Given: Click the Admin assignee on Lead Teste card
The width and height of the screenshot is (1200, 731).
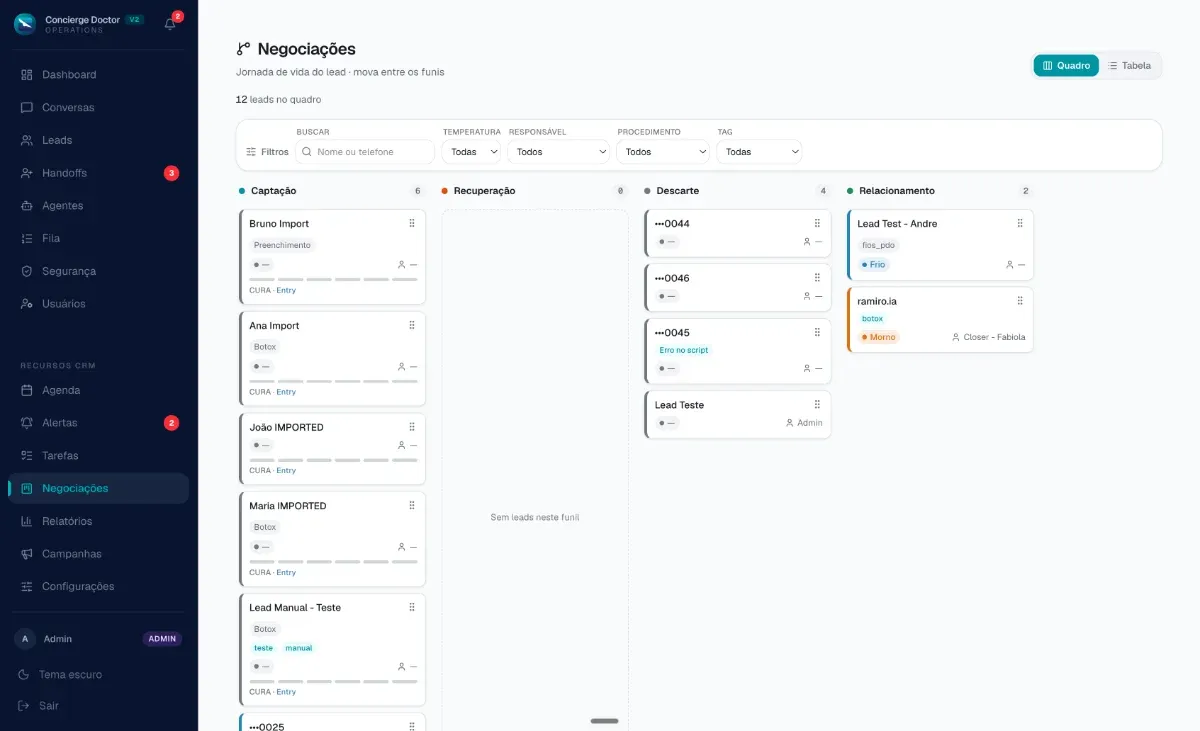Looking at the screenshot, I should 804,423.
